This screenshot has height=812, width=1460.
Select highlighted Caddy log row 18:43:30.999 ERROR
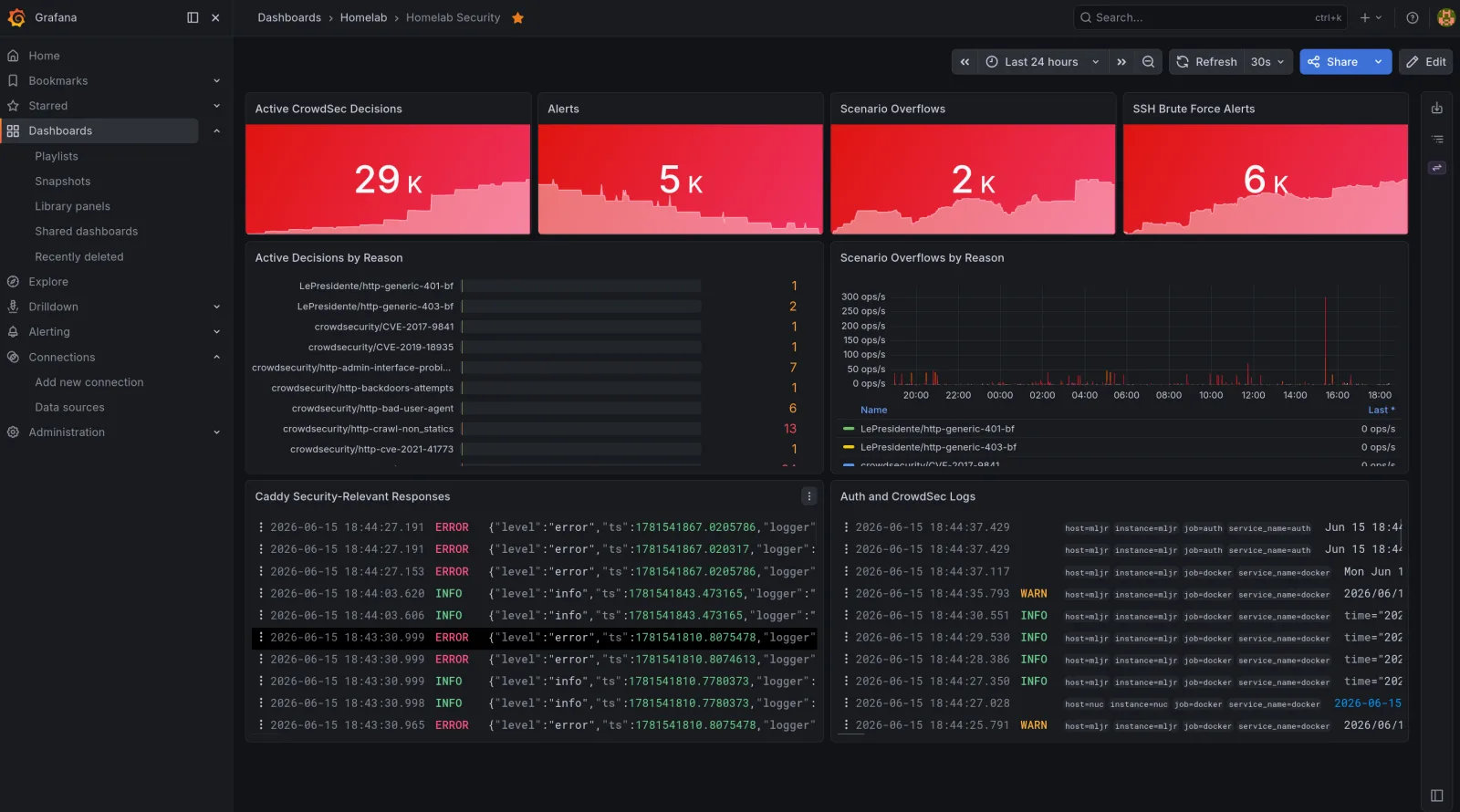pyautogui.click(x=534, y=638)
